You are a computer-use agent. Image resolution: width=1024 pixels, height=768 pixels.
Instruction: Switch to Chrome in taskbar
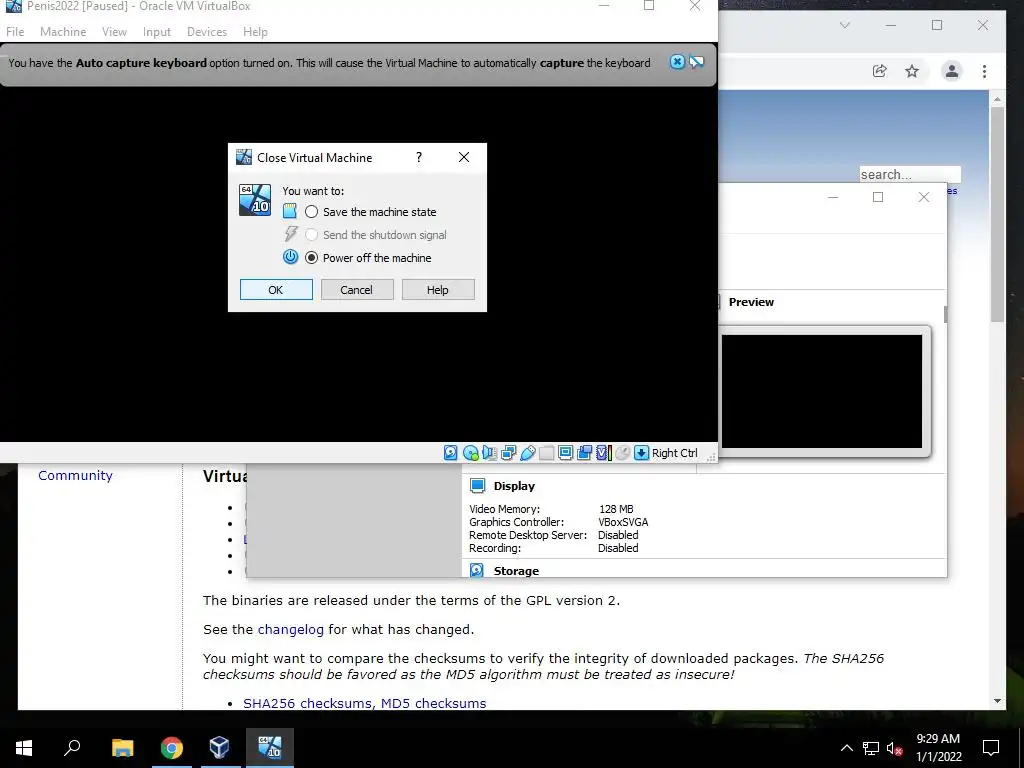pyautogui.click(x=172, y=748)
